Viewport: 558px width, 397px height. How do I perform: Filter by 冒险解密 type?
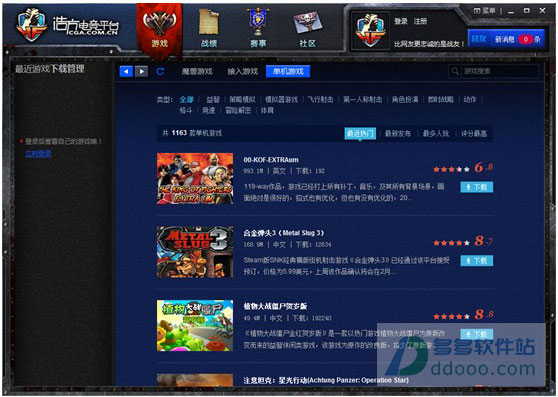238,110
